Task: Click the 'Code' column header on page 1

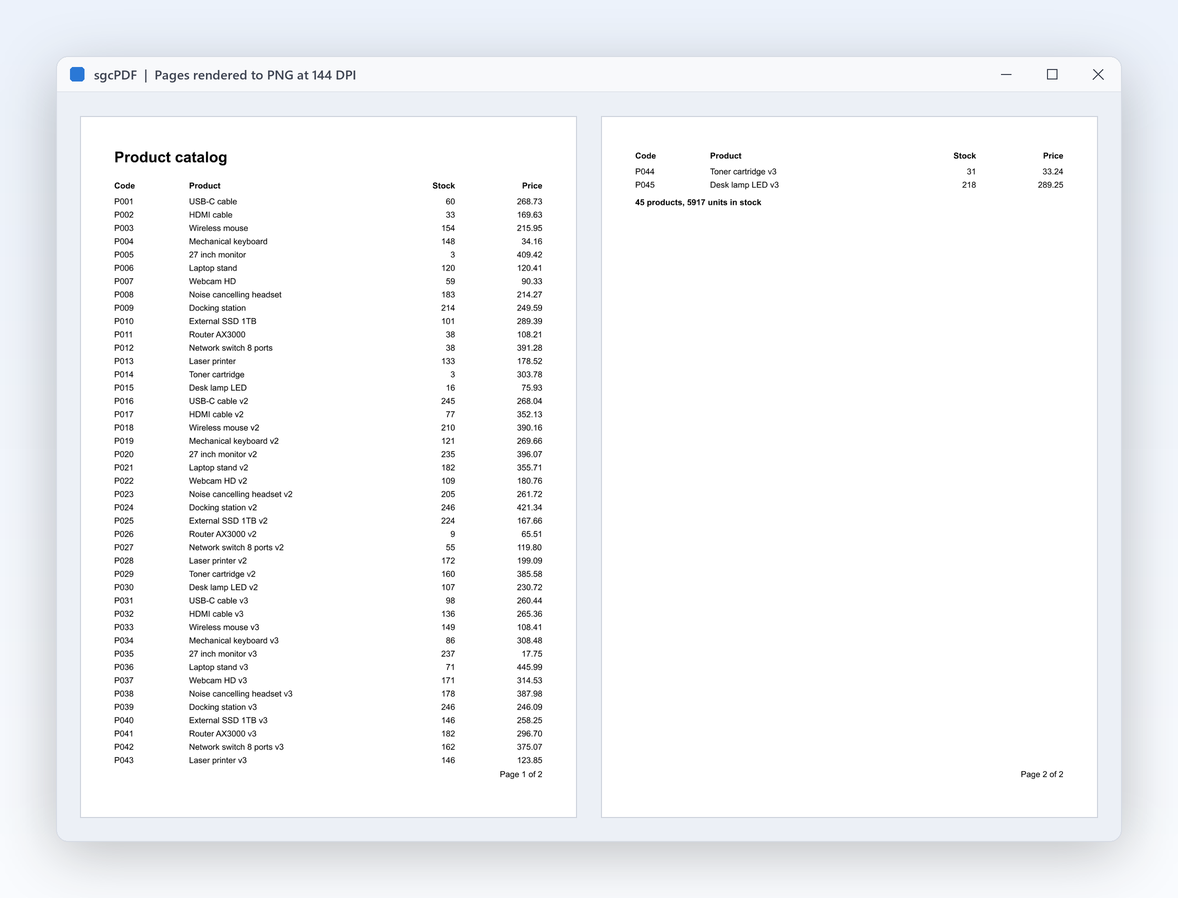Action: point(125,186)
